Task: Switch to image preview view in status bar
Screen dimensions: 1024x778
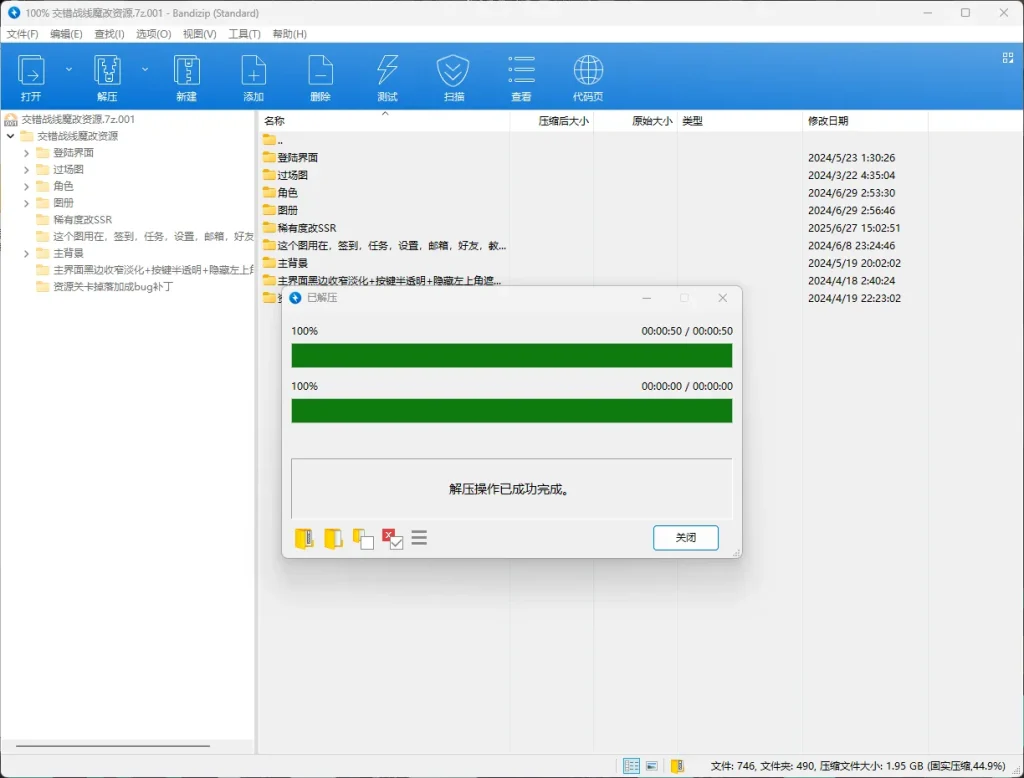Action: click(x=652, y=766)
